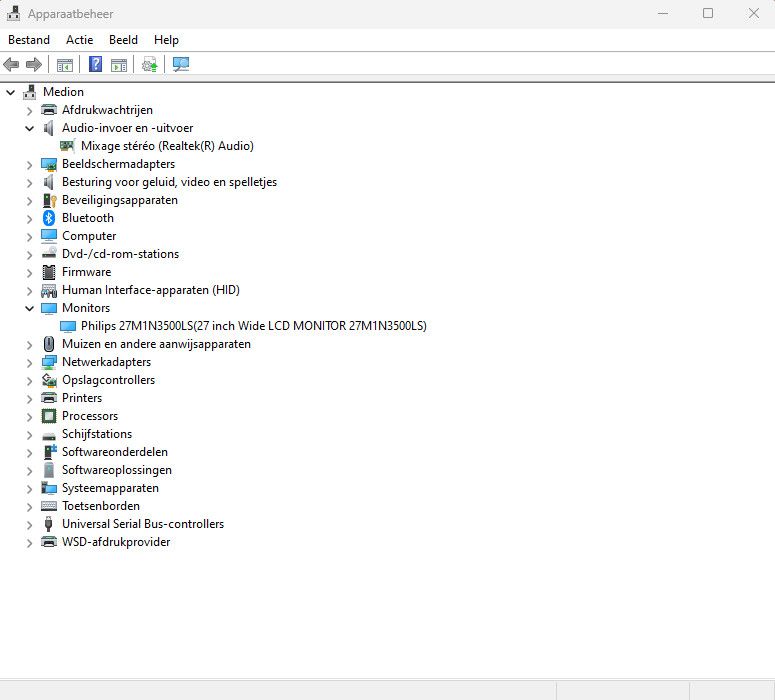Click the Processors chip icon
Screen dimensions: 775x700
(x=49, y=416)
